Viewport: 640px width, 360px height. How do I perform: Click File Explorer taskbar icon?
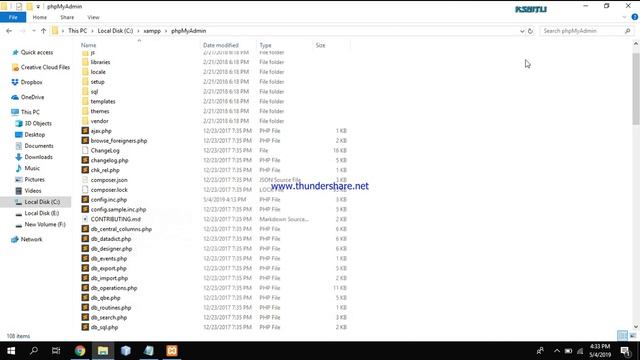click(103, 351)
